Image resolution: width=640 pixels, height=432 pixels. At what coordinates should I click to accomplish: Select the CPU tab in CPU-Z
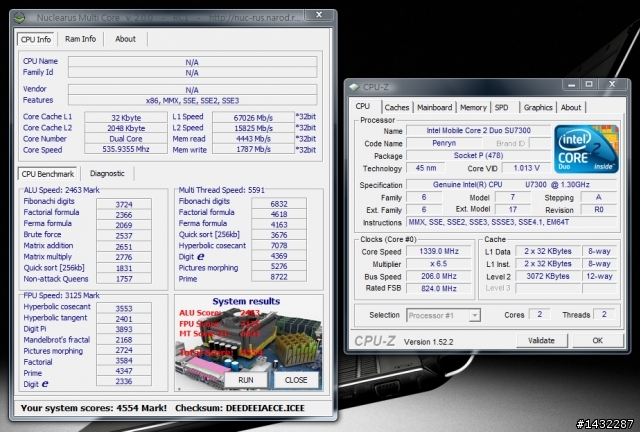(363, 107)
